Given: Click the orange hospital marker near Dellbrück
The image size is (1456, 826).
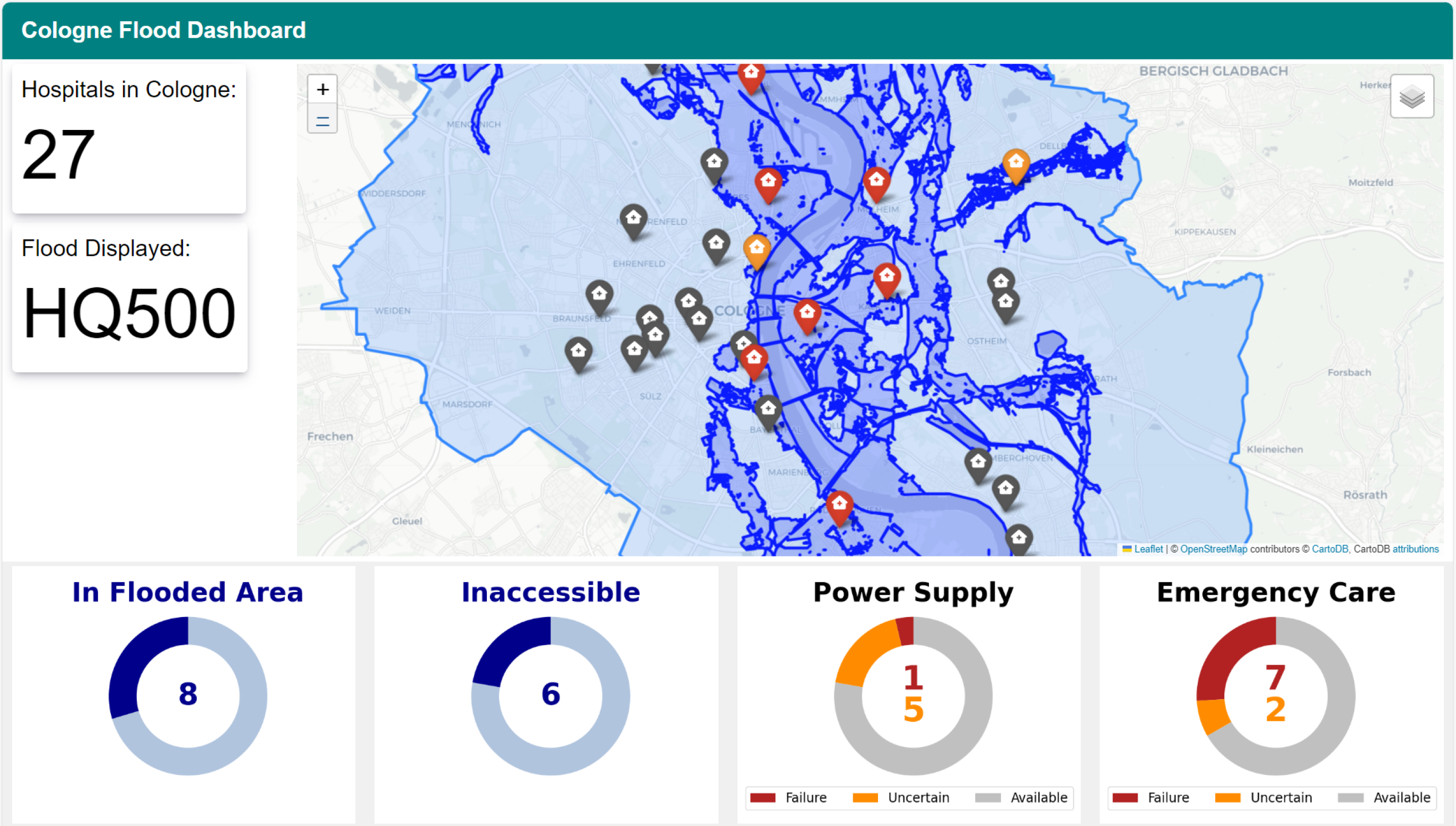Looking at the screenshot, I should (1015, 163).
